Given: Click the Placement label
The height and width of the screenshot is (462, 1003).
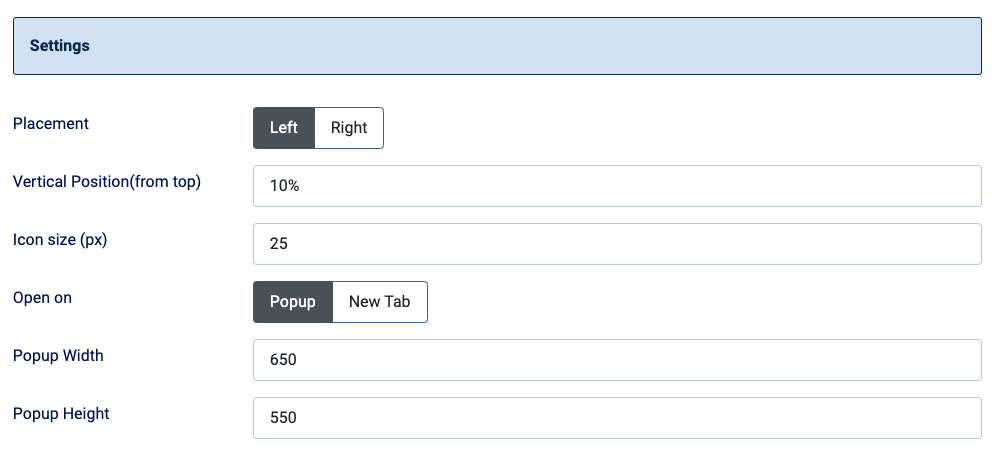Looking at the screenshot, I should click(x=51, y=124).
